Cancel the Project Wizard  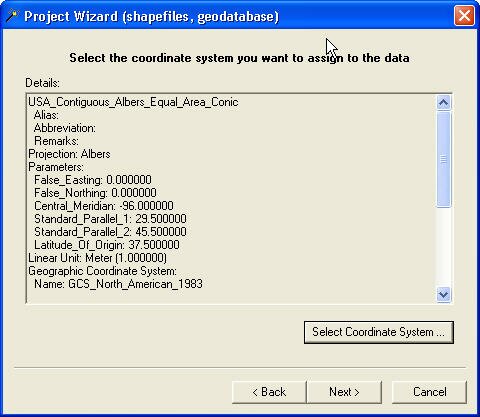(x=429, y=392)
